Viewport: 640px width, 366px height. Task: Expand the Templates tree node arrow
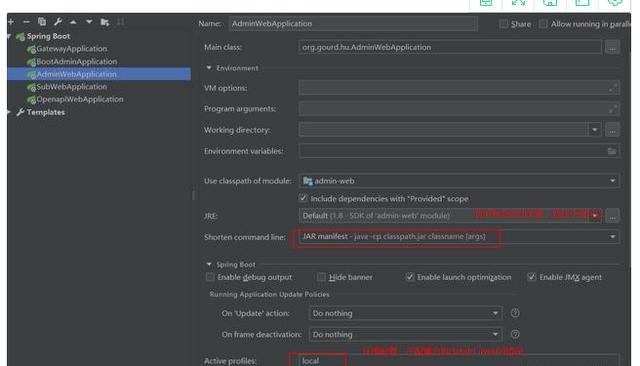9,112
